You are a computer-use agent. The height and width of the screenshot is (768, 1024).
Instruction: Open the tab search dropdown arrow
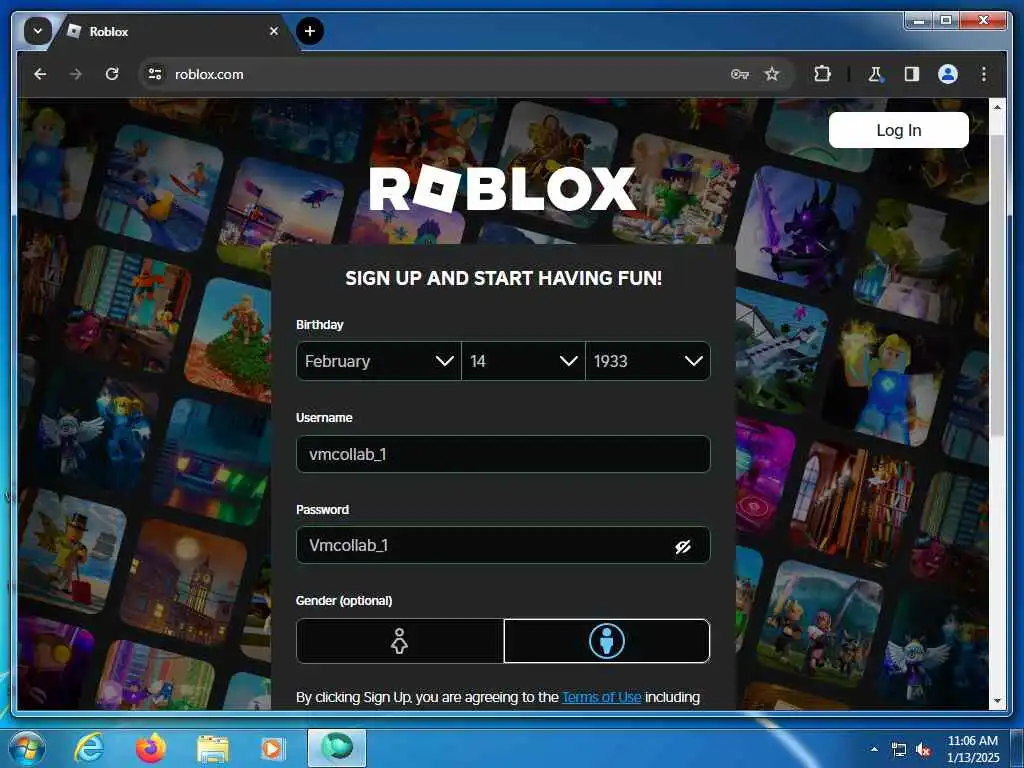click(38, 31)
